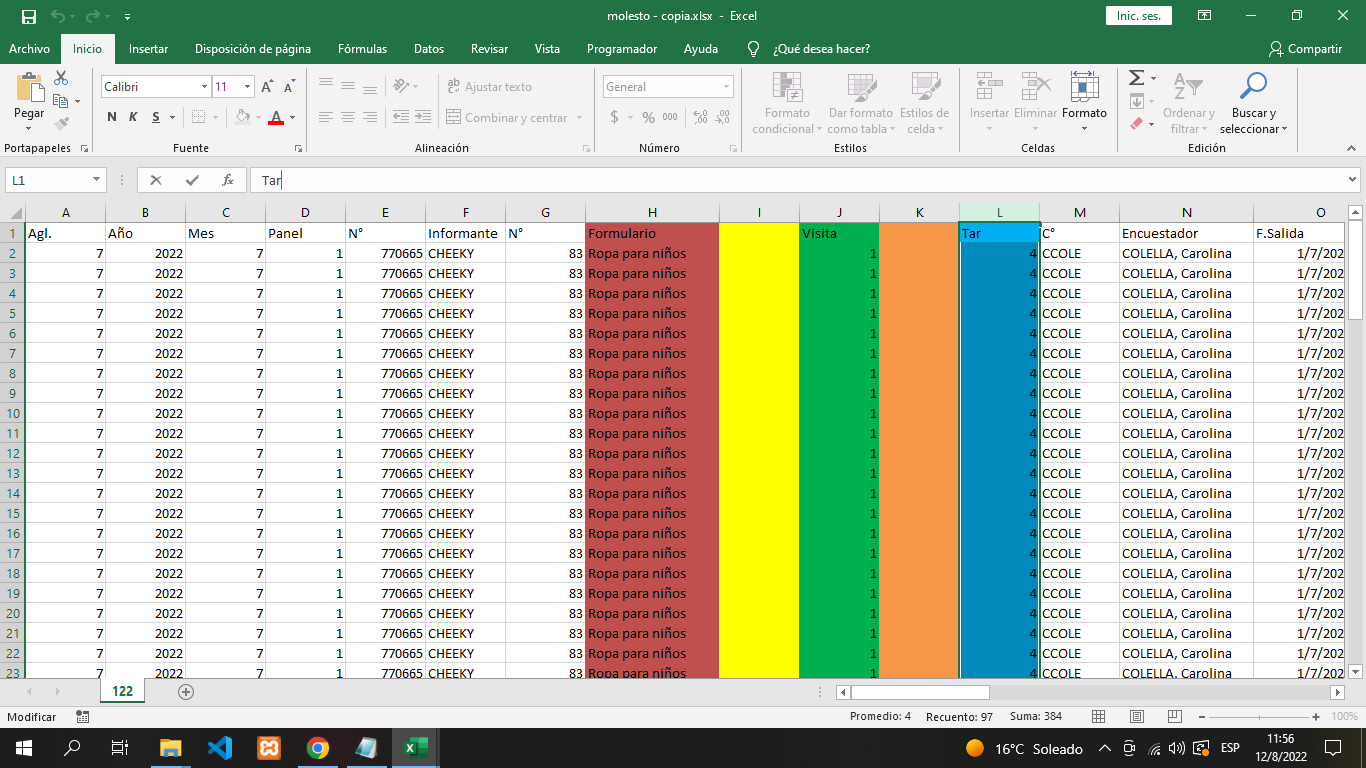Cancel entry with the X icon
1366x768 pixels.
[x=156, y=180]
